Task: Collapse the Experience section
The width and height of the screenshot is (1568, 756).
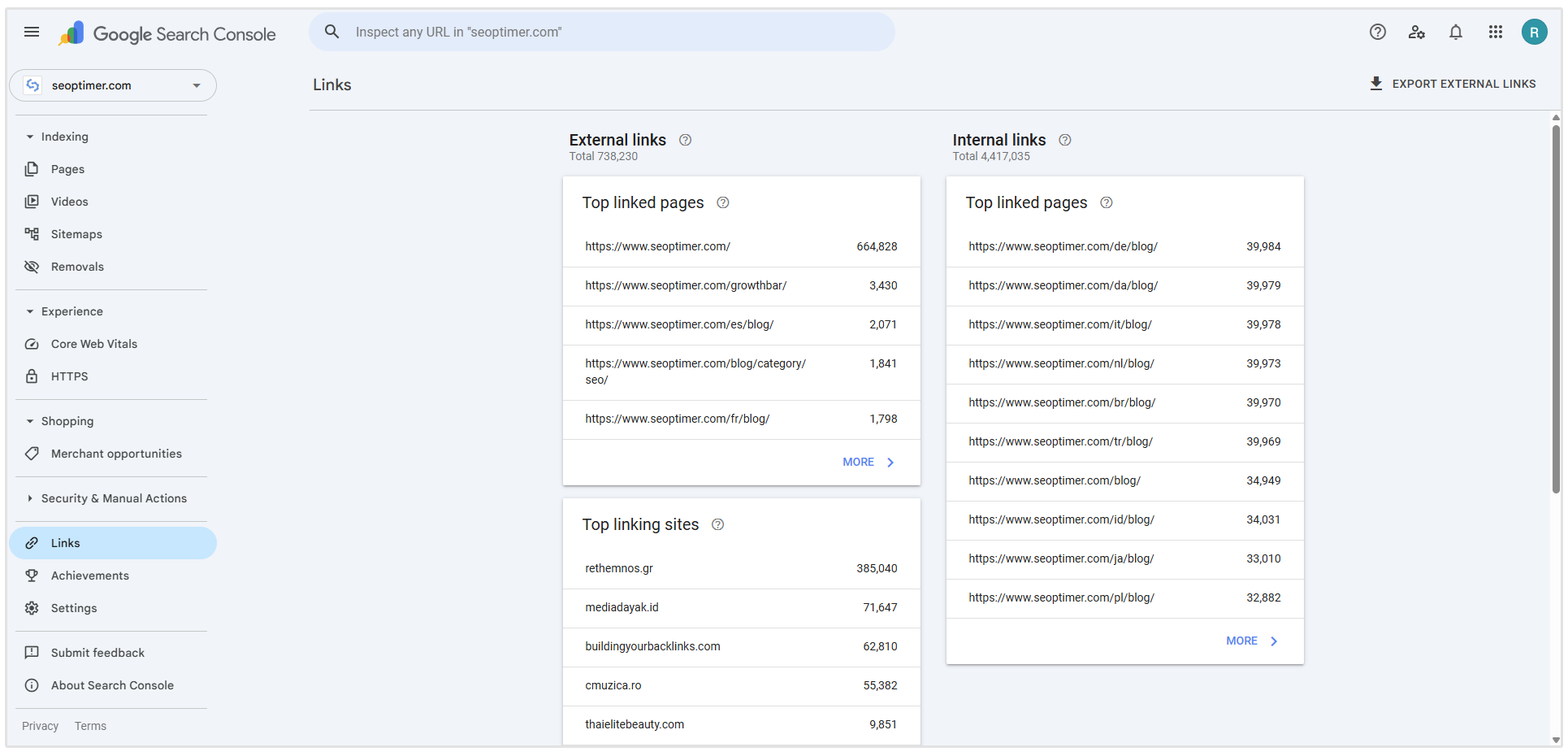Action: point(30,311)
